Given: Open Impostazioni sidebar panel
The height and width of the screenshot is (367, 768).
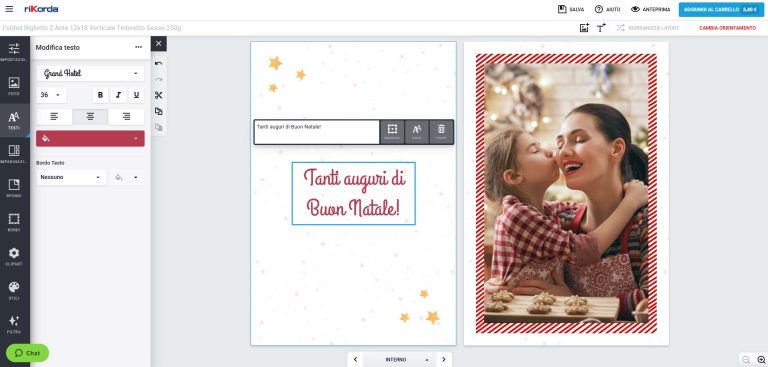Looking at the screenshot, I should (14, 52).
